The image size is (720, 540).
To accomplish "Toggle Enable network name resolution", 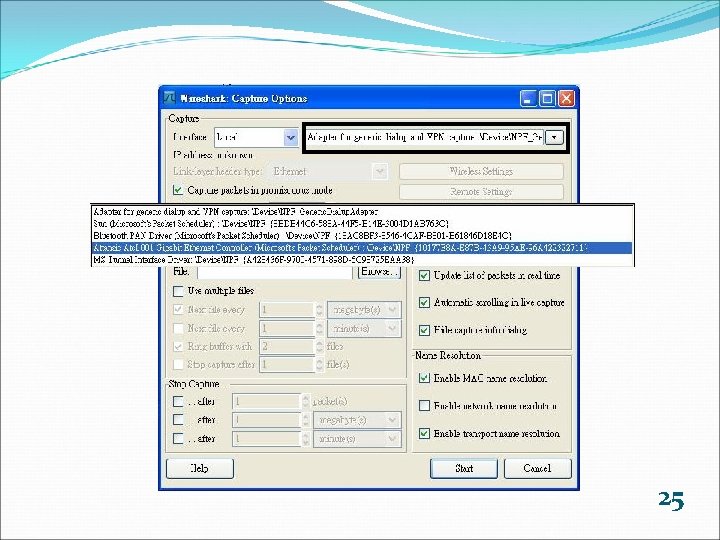I will 424,406.
